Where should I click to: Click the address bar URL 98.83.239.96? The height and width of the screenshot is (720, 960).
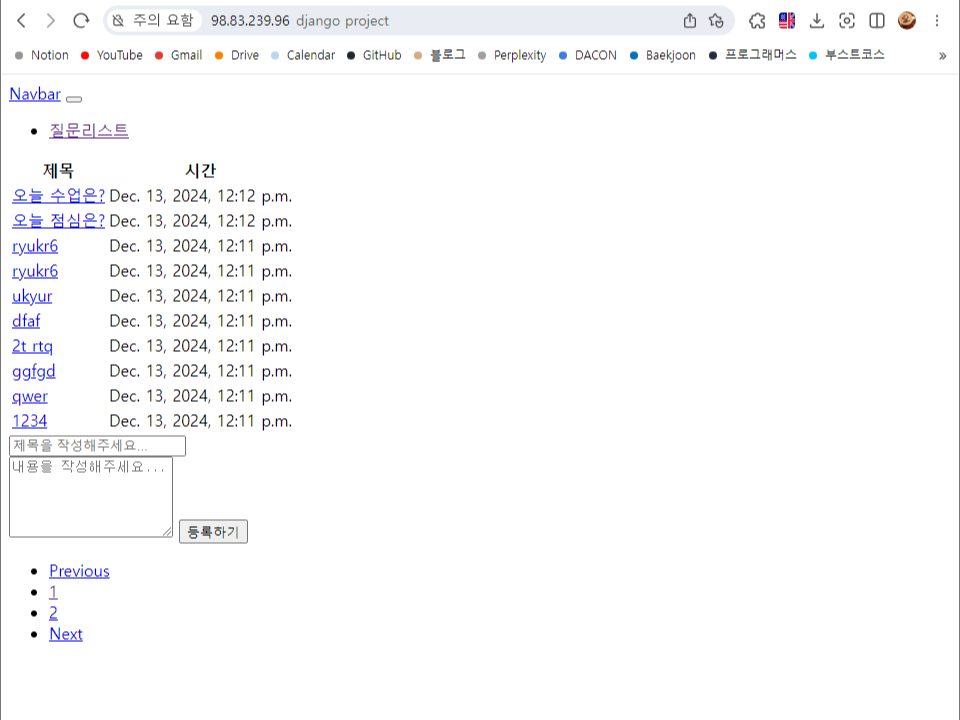click(250, 21)
